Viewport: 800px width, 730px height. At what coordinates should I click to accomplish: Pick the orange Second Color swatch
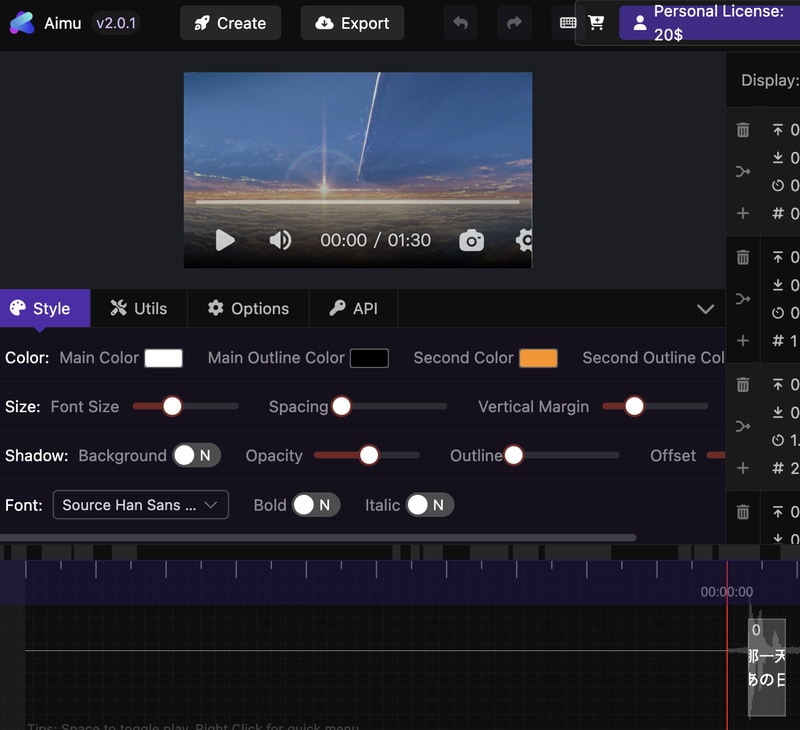pos(538,358)
